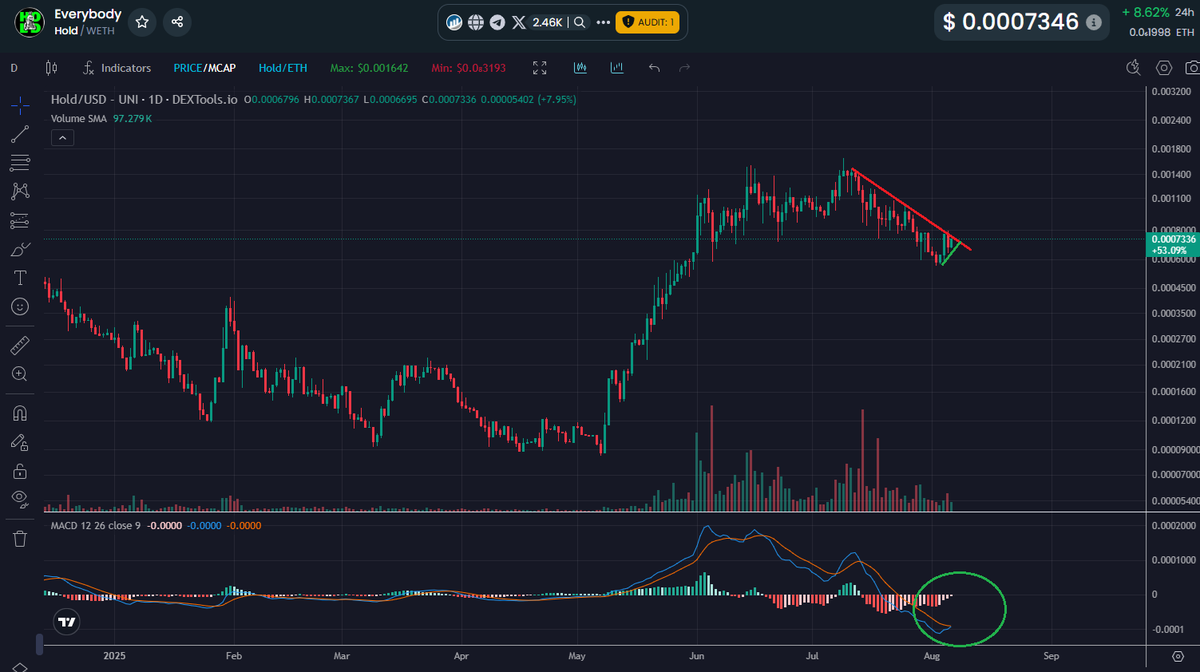This screenshot has height=672, width=1200.
Task: Activate the measure ruler tool
Action: [x=20, y=344]
